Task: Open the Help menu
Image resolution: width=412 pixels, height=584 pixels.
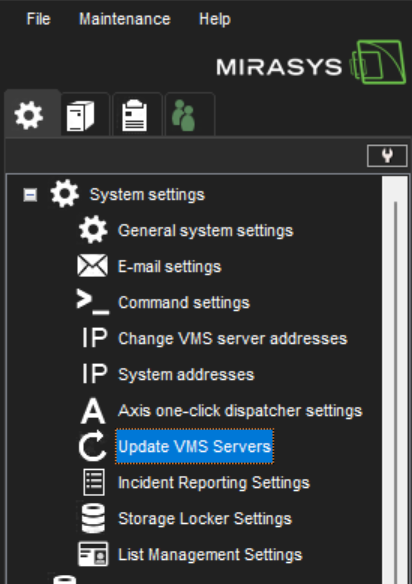Action: [x=215, y=19]
